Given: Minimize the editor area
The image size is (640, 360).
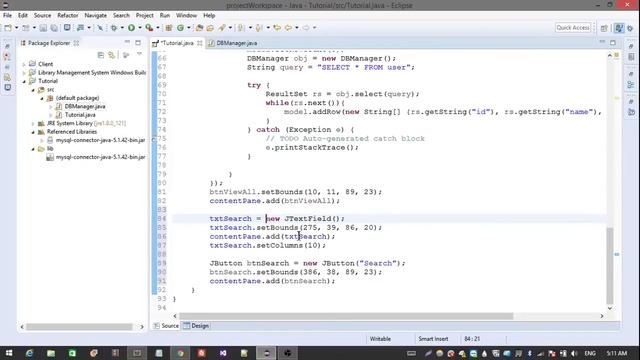Looking at the screenshot, I should click(x=602, y=42).
